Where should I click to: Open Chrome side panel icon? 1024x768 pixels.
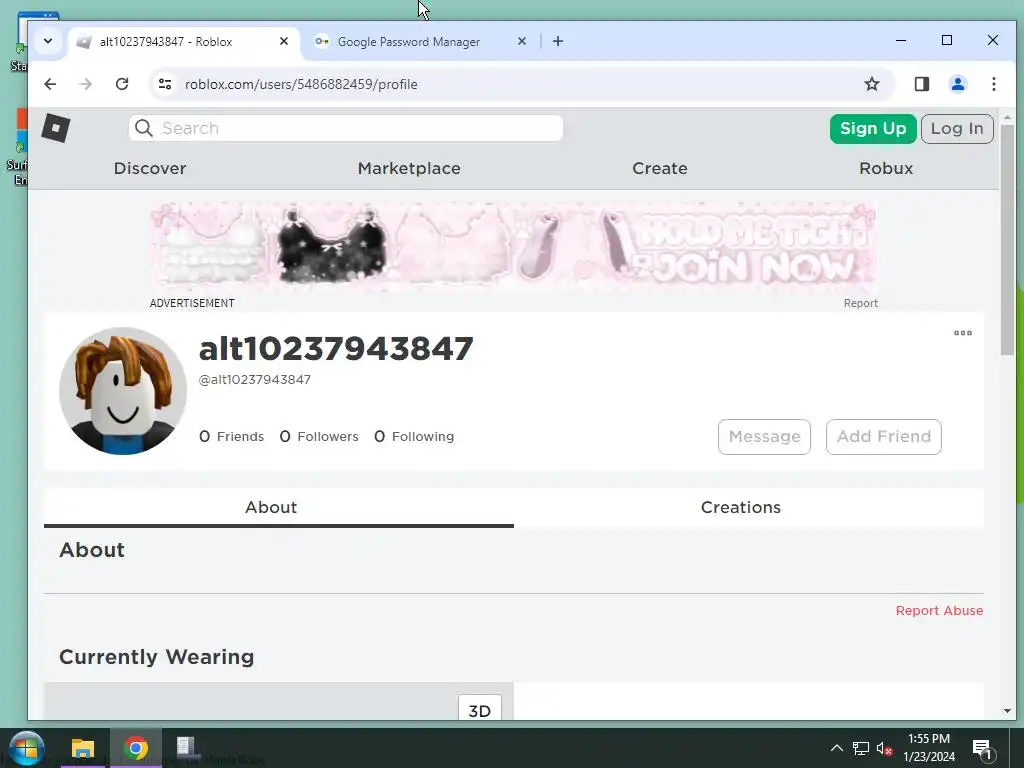921,84
